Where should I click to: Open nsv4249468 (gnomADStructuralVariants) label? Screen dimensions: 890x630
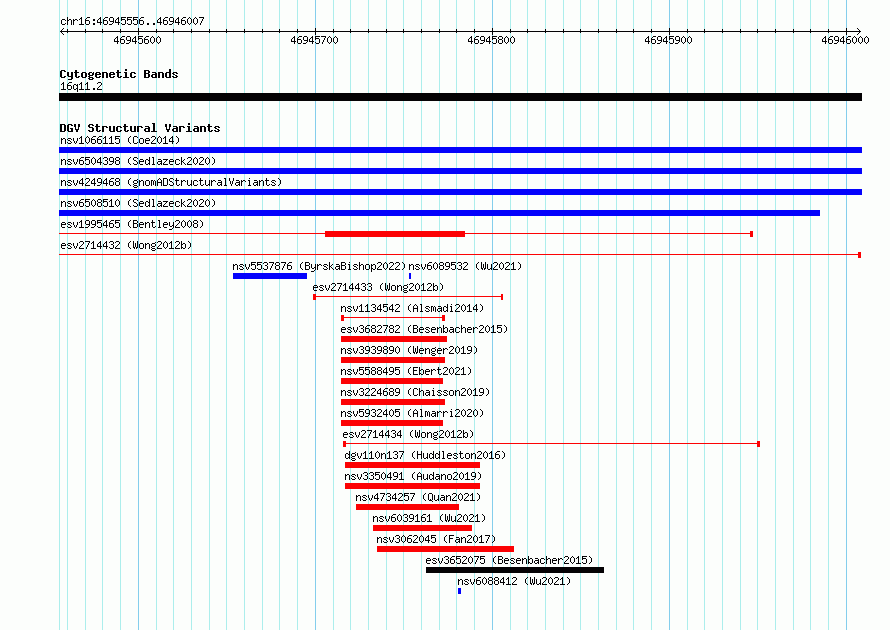(171, 182)
